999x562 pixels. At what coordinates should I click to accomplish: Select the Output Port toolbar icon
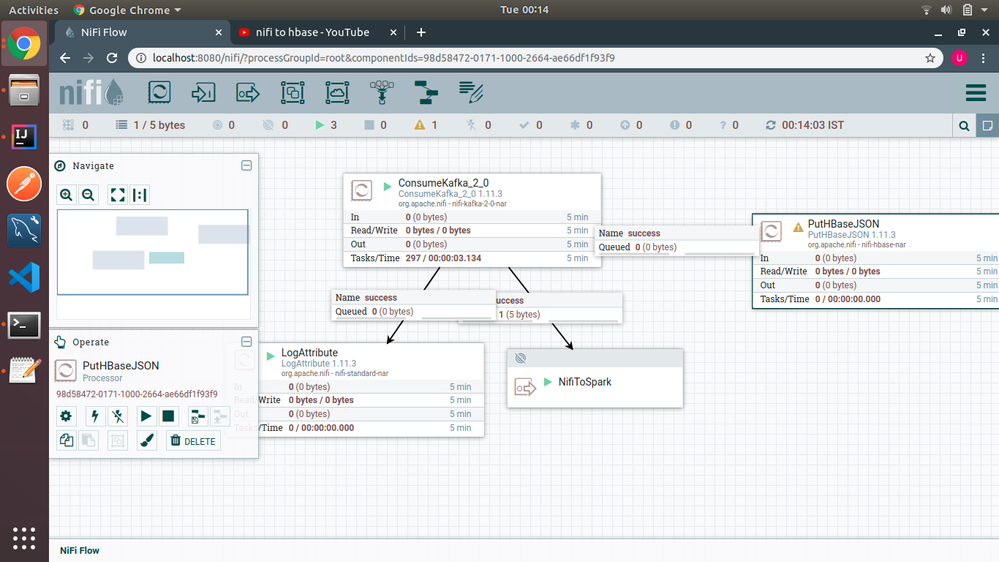point(248,93)
